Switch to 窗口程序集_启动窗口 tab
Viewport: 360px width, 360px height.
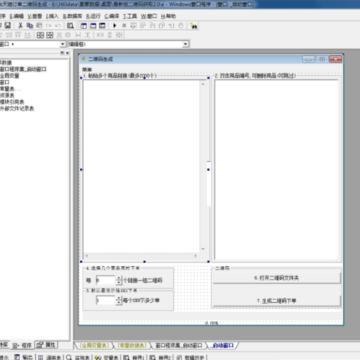tap(179, 345)
